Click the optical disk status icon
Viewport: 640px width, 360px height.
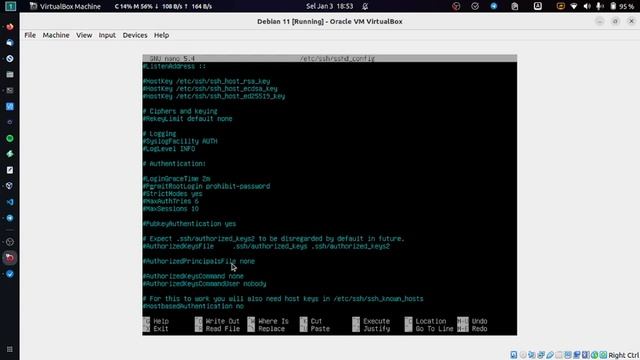pos(523,355)
